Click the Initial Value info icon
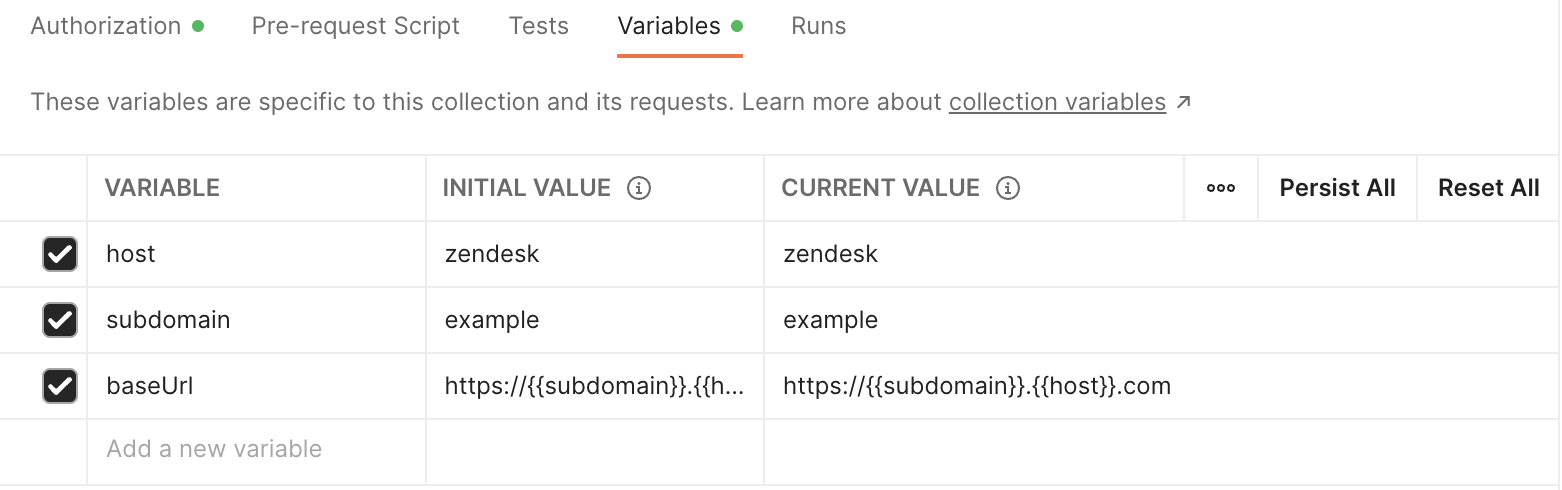This screenshot has width=1562, height=490. point(638,188)
